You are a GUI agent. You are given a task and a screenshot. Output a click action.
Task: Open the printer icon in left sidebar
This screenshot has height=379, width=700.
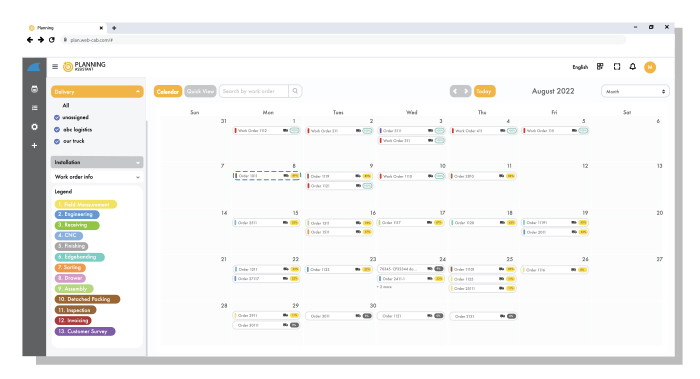tap(34, 89)
